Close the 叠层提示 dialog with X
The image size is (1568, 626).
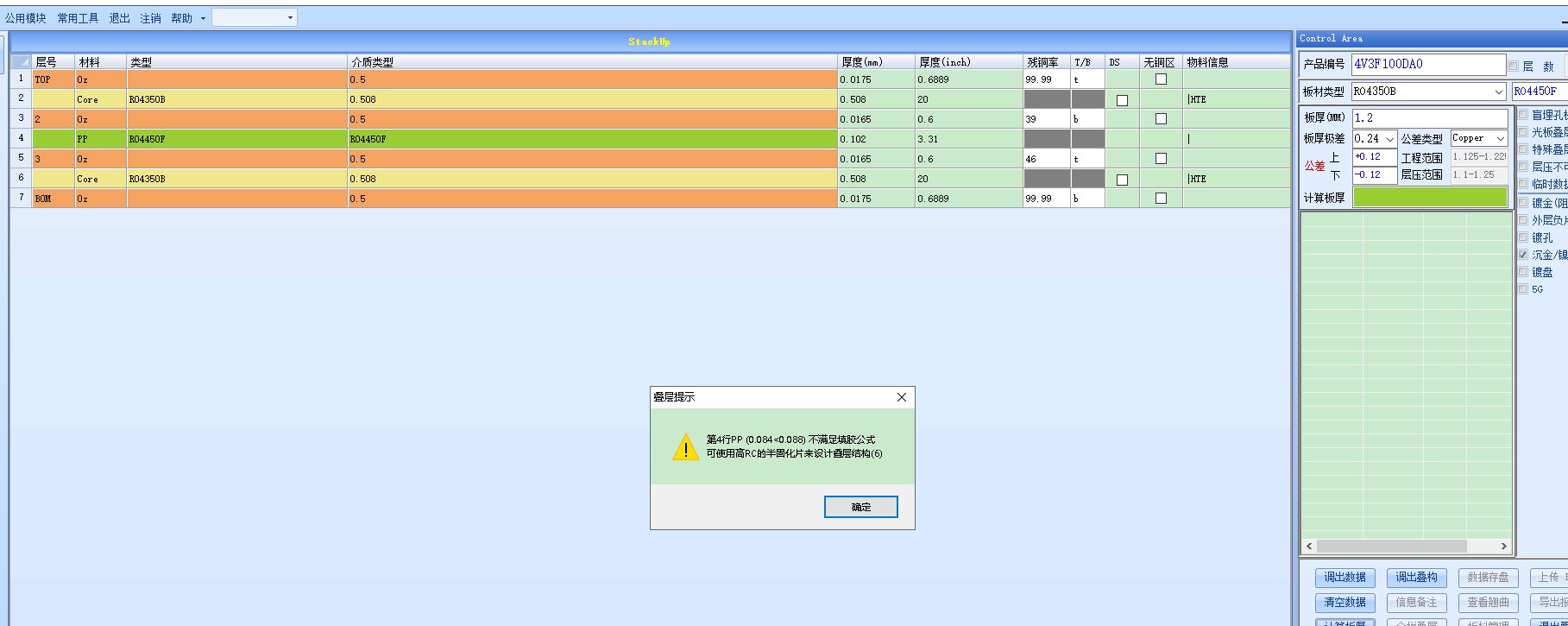pos(902,397)
